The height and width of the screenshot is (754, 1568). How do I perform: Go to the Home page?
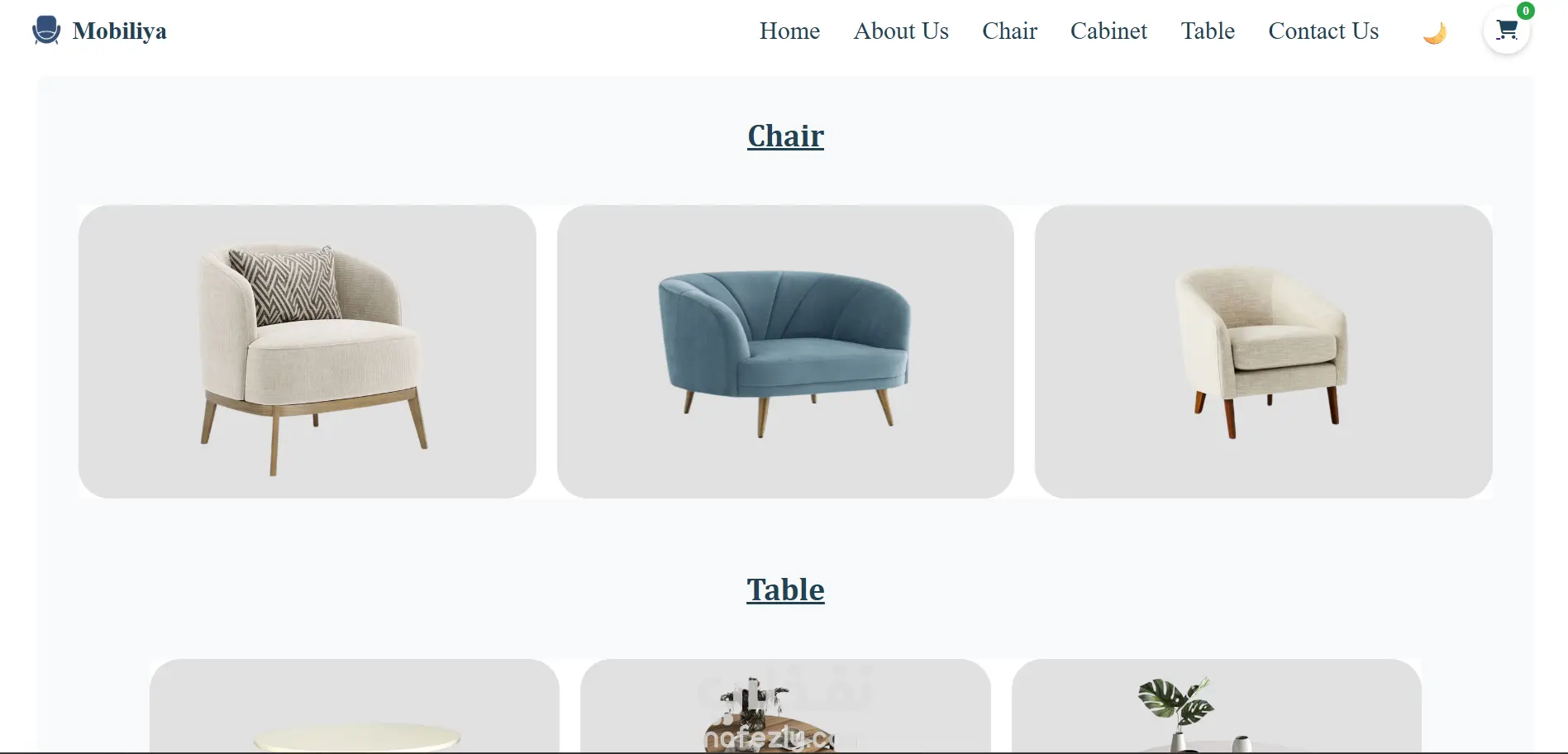(x=789, y=31)
